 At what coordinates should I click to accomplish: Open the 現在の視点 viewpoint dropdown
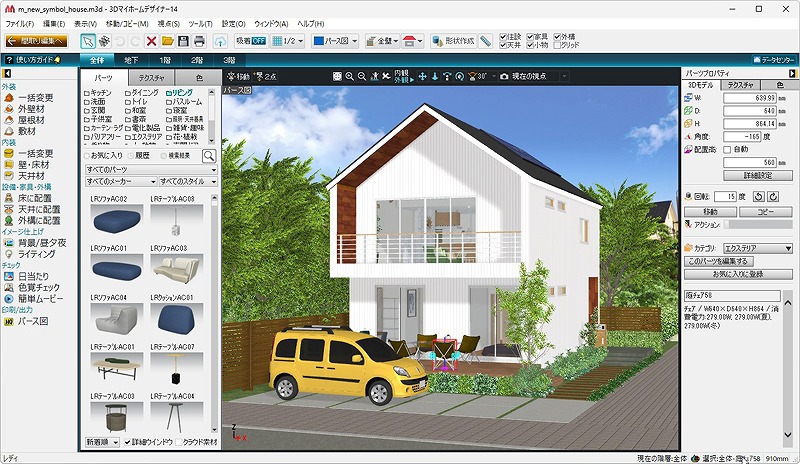[533, 76]
